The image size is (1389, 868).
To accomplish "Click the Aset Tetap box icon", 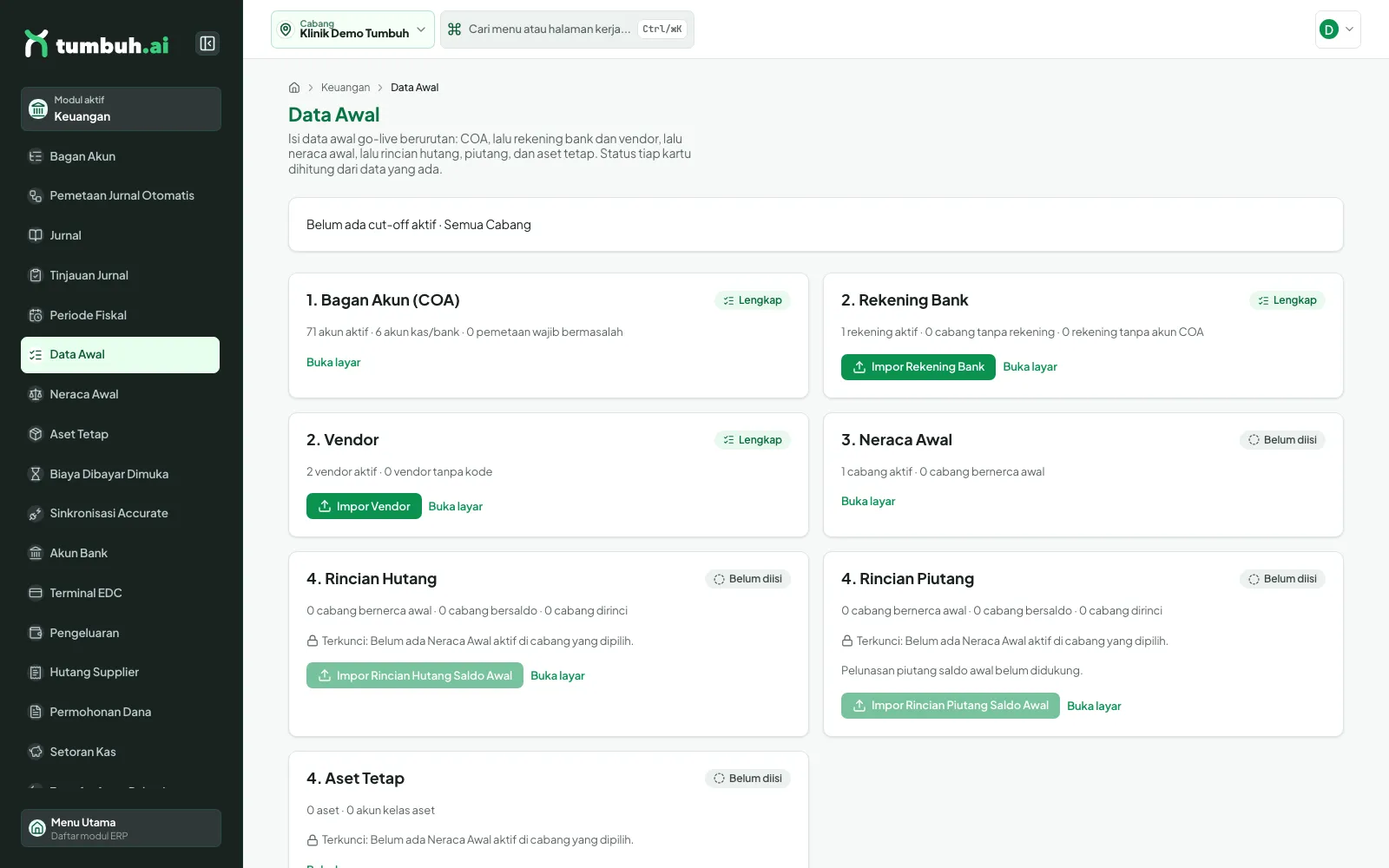I will tap(36, 434).
